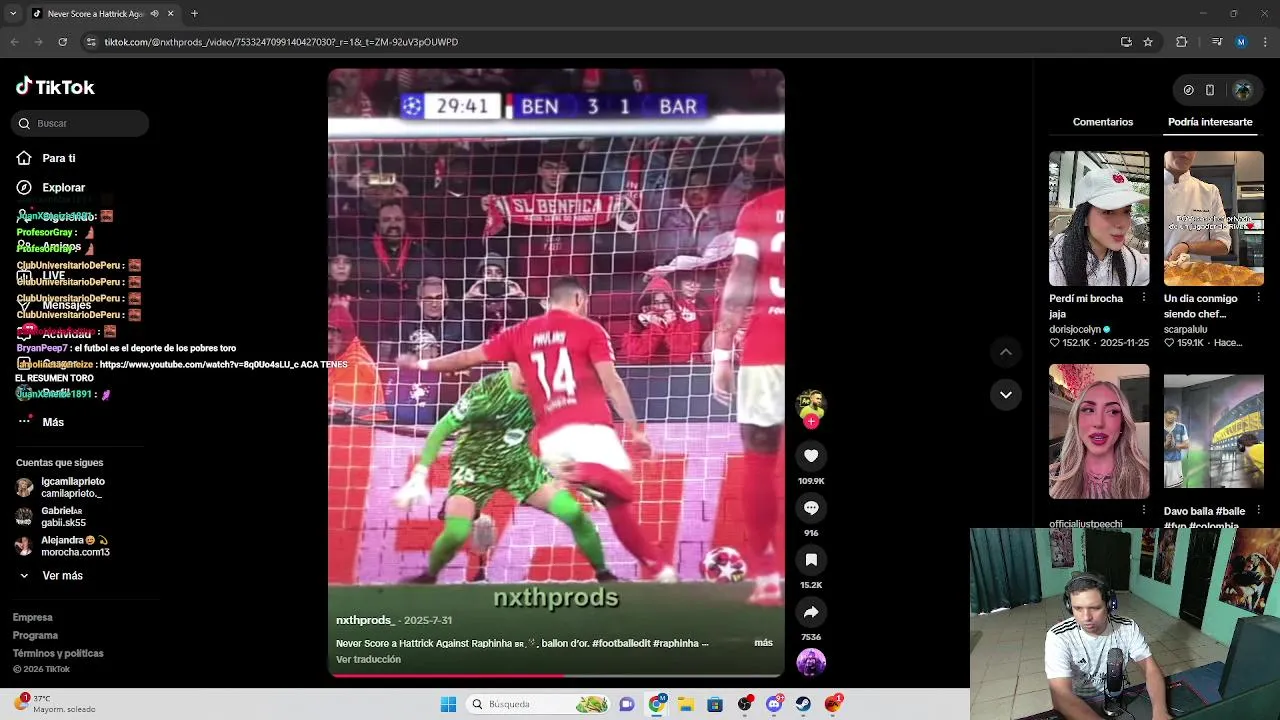Image resolution: width=1280 pixels, height=720 pixels.
Task: Mute the tab using the speaker icon
Action: point(154,14)
